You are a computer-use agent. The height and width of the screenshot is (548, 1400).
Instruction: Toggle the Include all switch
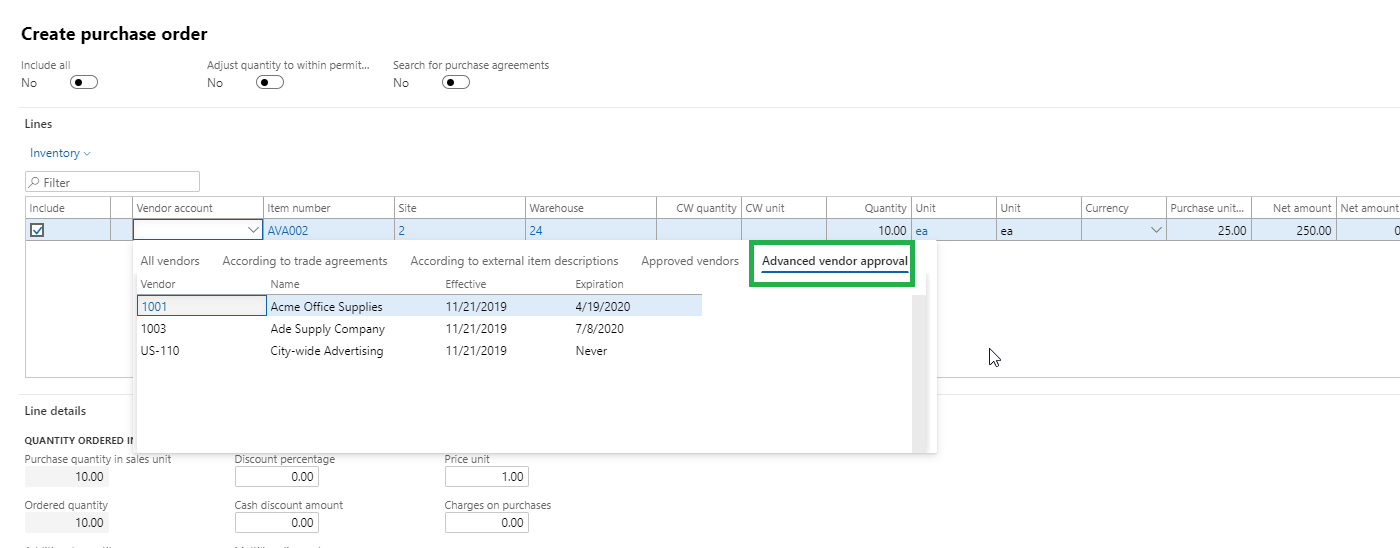(84, 83)
